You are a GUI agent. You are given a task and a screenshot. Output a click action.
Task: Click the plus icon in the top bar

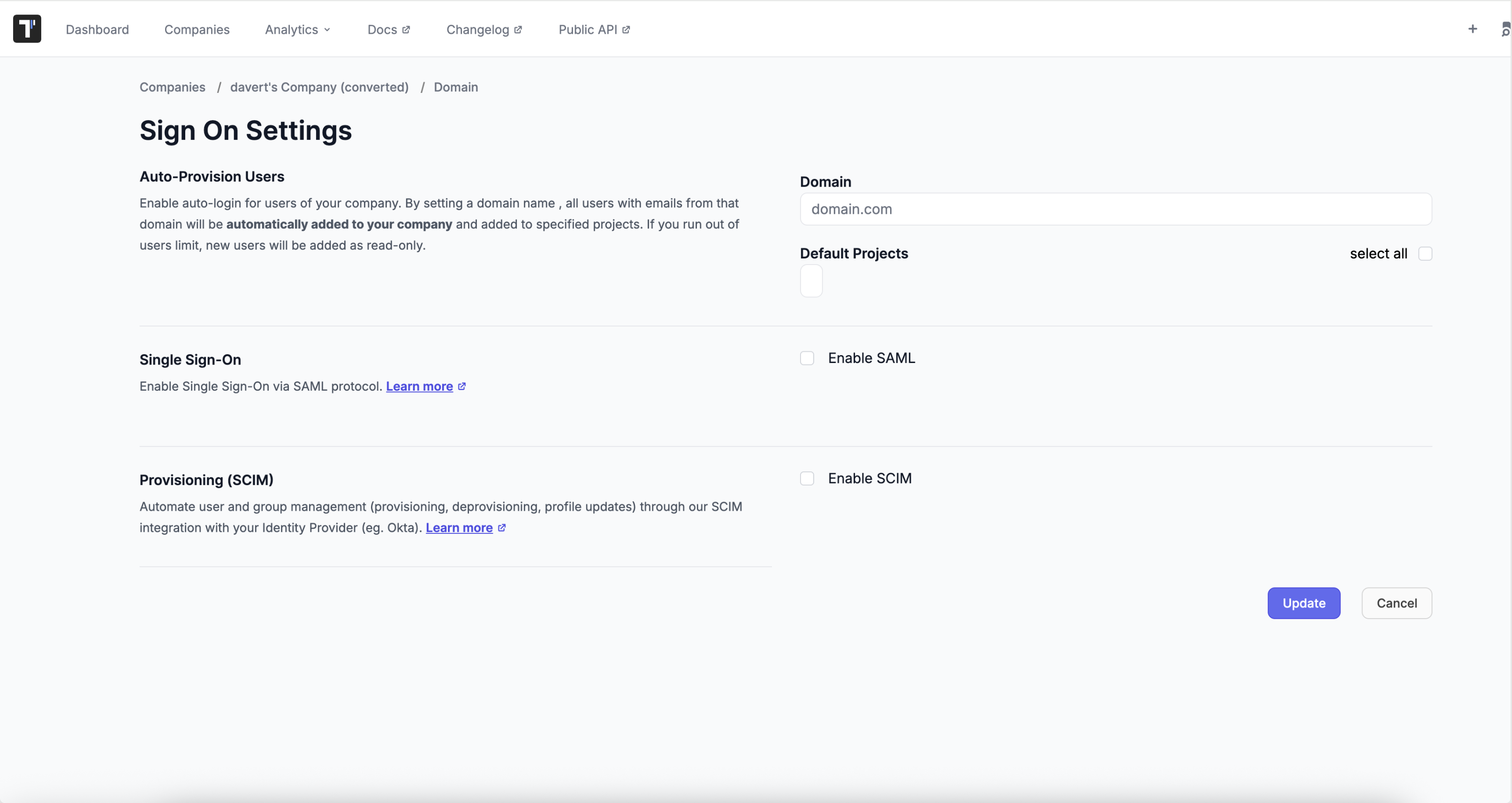(x=1473, y=29)
